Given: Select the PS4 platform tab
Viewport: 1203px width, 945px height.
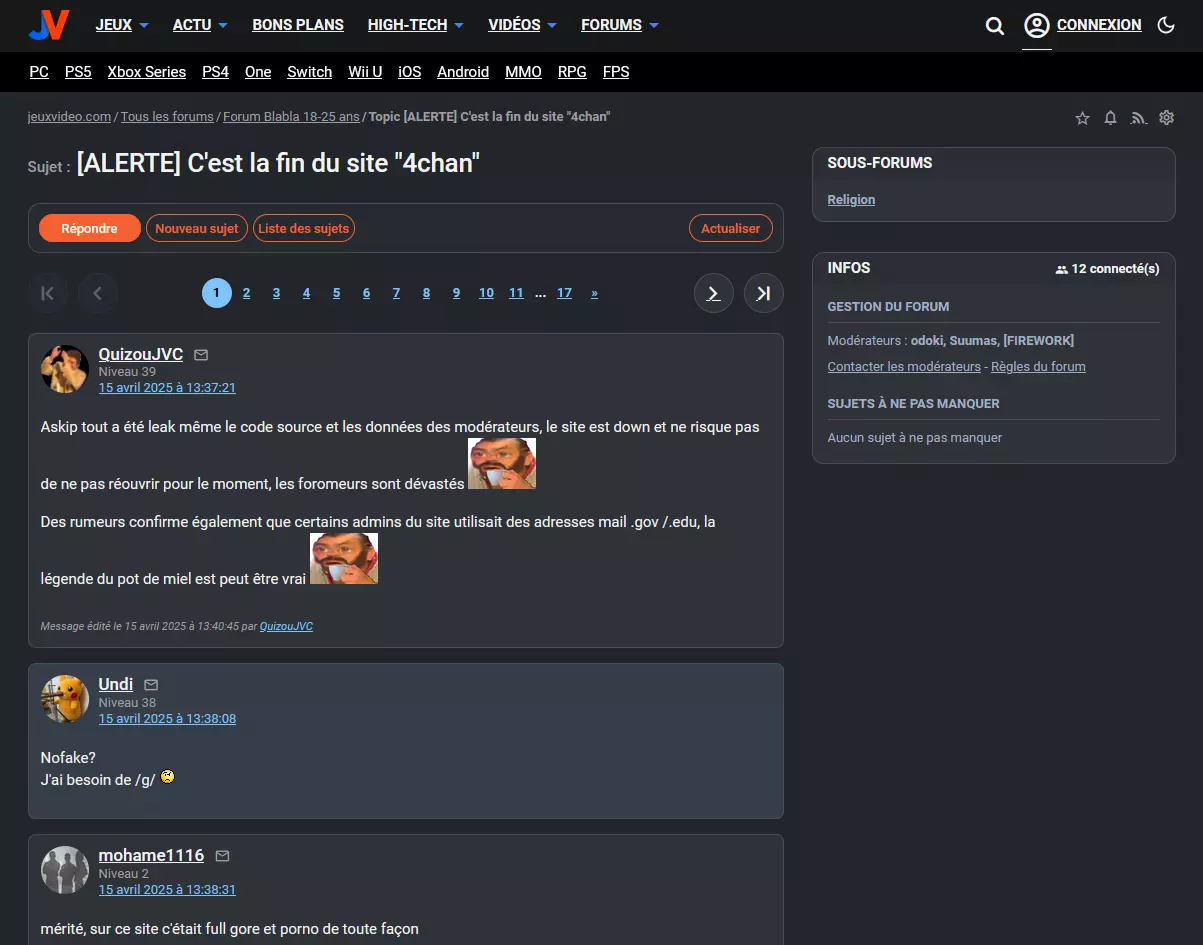Looking at the screenshot, I should pos(215,72).
